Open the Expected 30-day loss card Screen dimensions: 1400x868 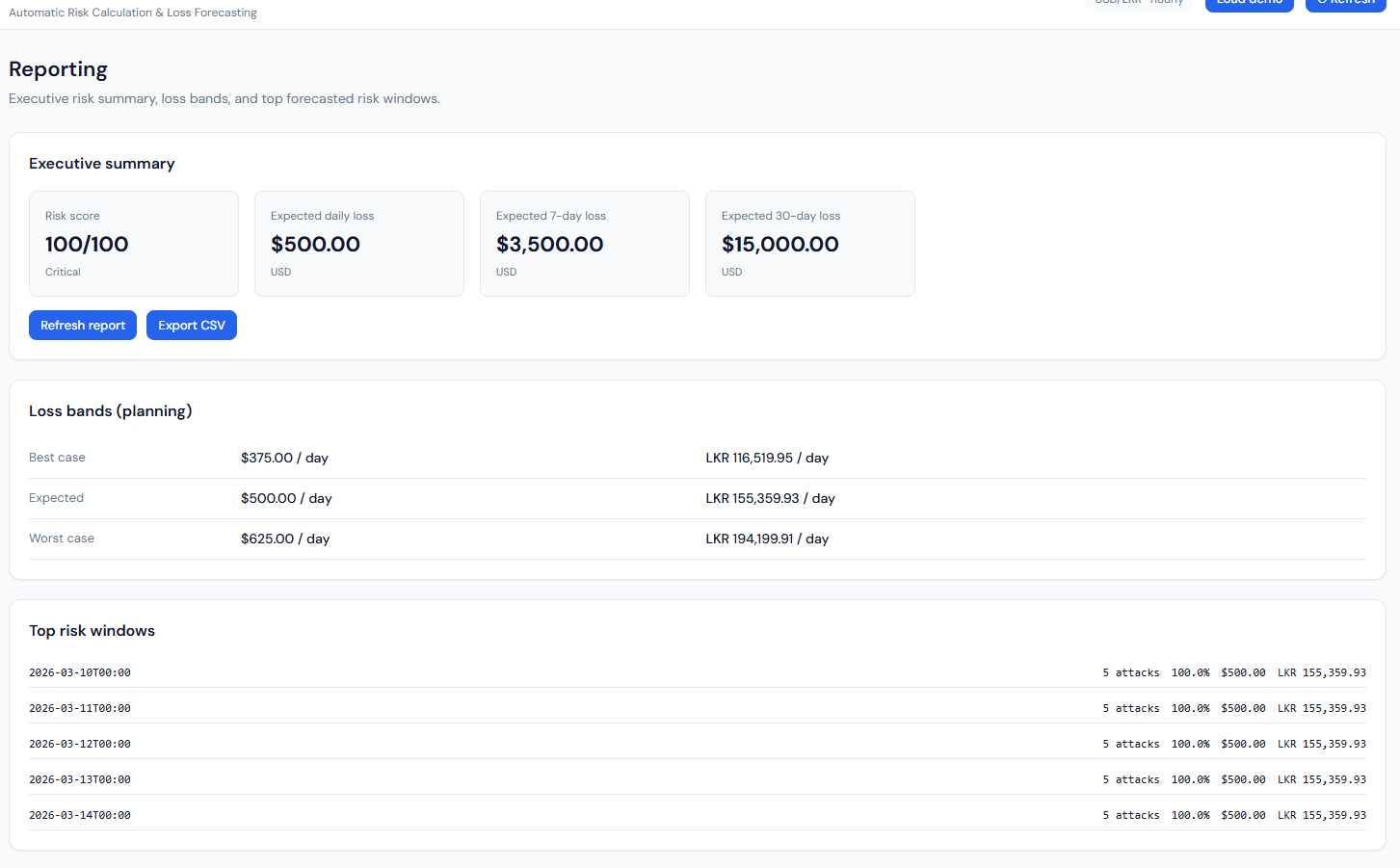[810, 244]
